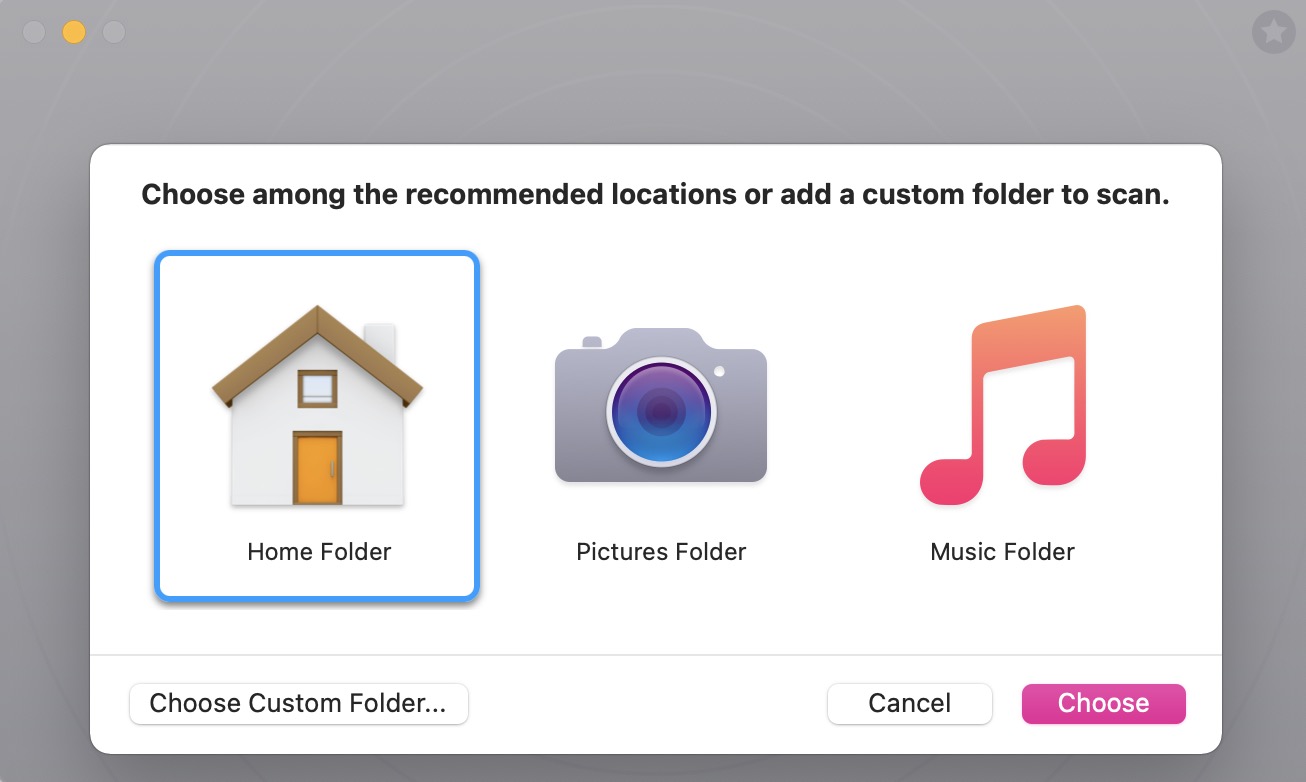Select the music note icon for Music Folder
The image size is (1306, 782).
point(1003,405)
